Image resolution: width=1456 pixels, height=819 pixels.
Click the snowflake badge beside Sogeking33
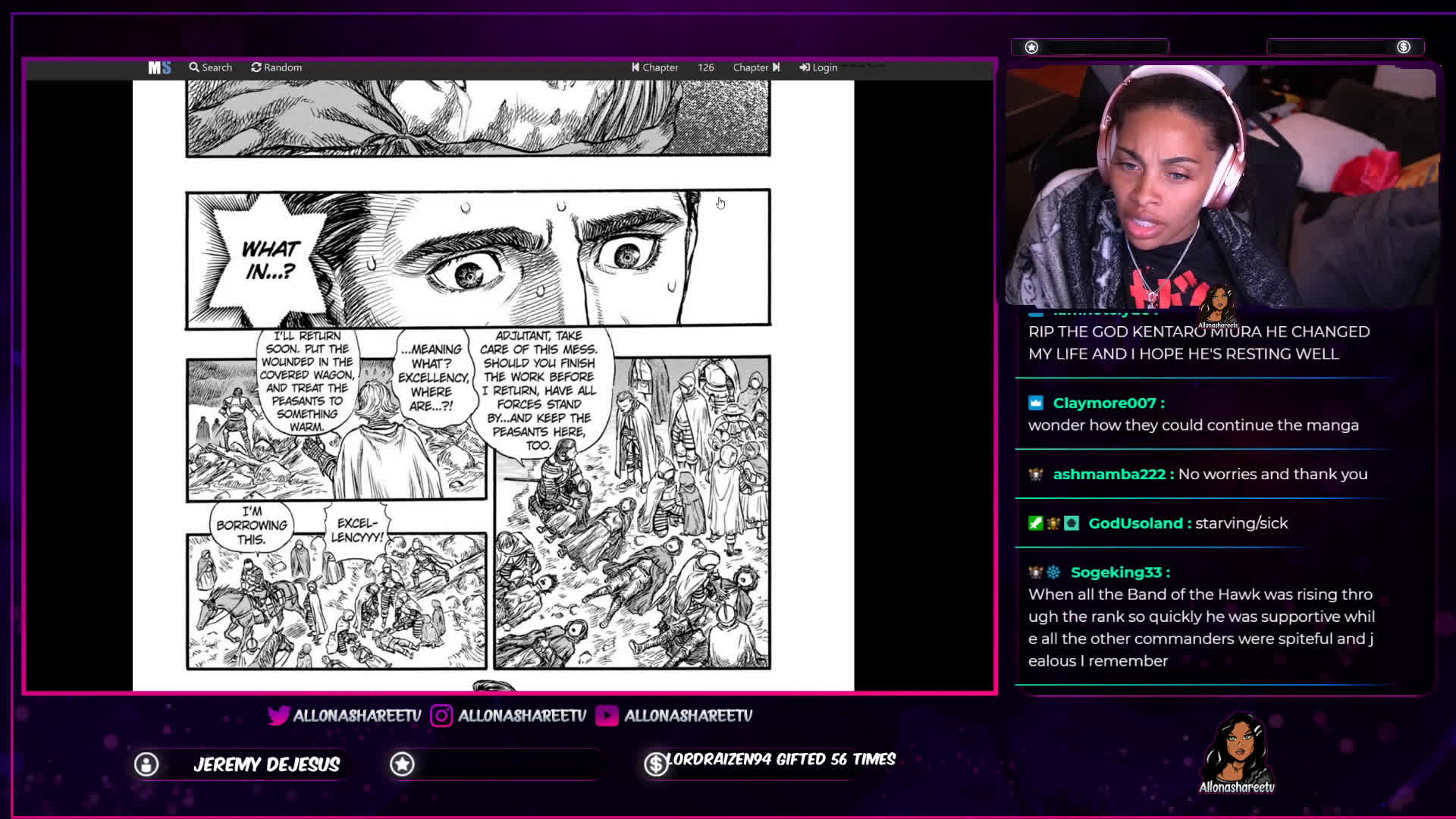pyautogui.click(x=1053, y=573)
